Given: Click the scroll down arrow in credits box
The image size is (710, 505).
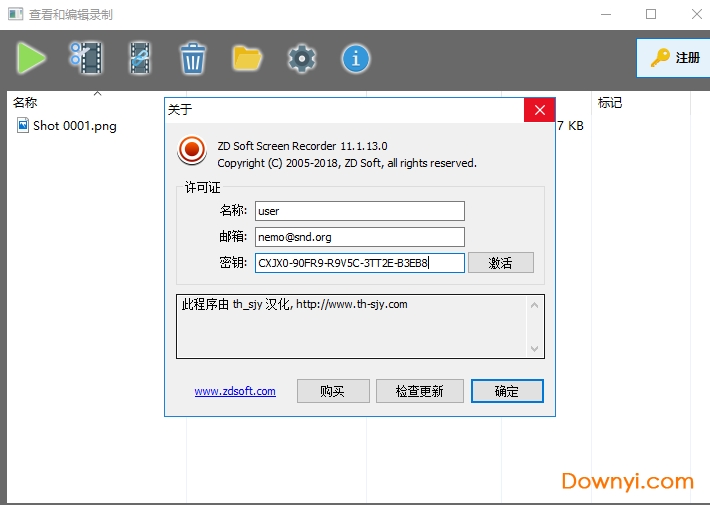Looking at the screenshot, I should [536, 349].
